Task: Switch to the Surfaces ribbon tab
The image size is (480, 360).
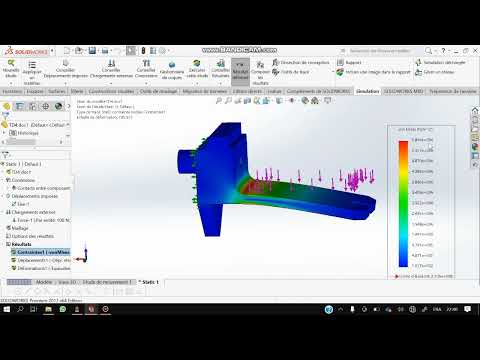Action: 57,91
